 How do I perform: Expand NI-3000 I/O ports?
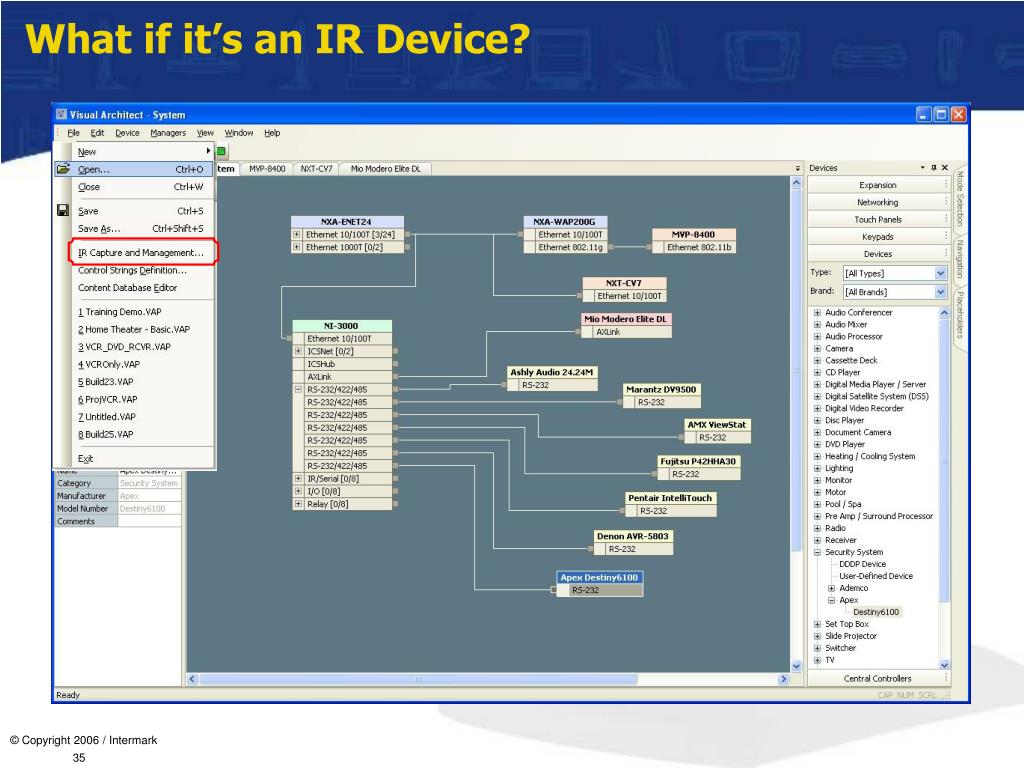298,491
